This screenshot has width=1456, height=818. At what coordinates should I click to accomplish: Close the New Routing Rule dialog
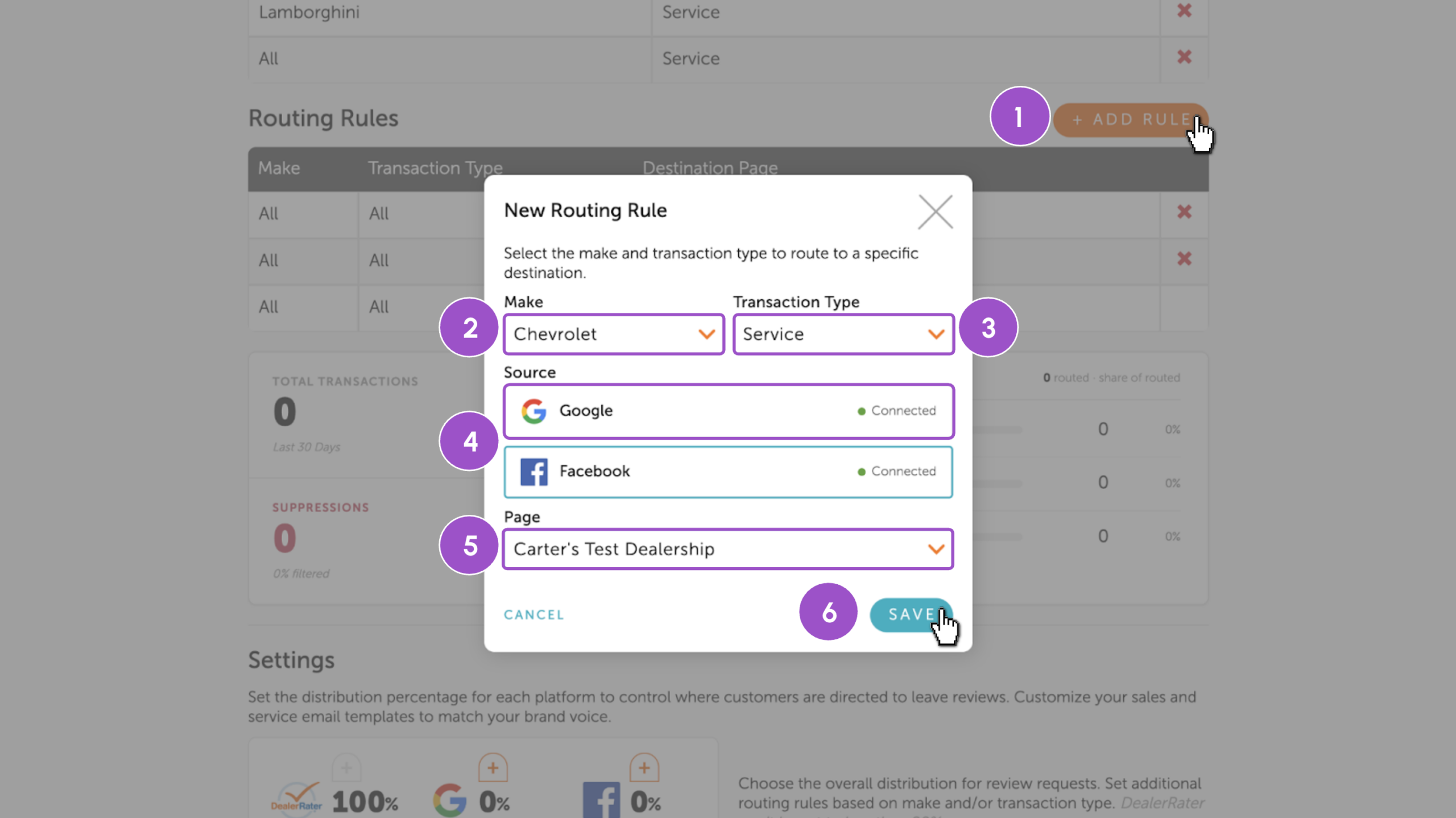coord(935,212)
